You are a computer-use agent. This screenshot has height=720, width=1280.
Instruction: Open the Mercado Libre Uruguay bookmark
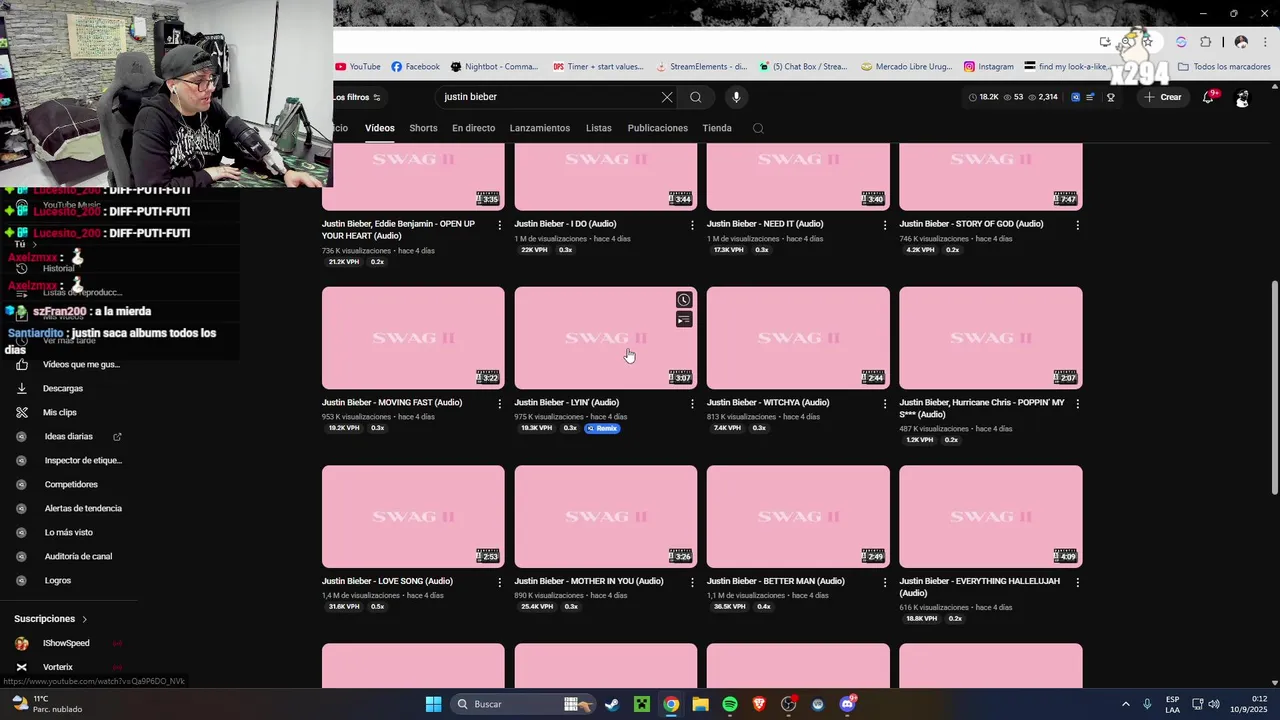[x=907, y=67]
